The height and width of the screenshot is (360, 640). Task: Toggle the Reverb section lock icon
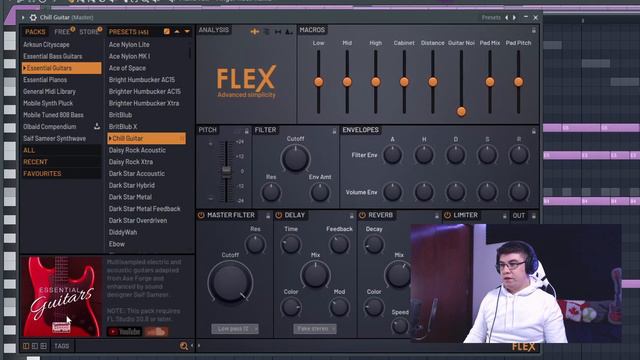click(x=436, y=216)
